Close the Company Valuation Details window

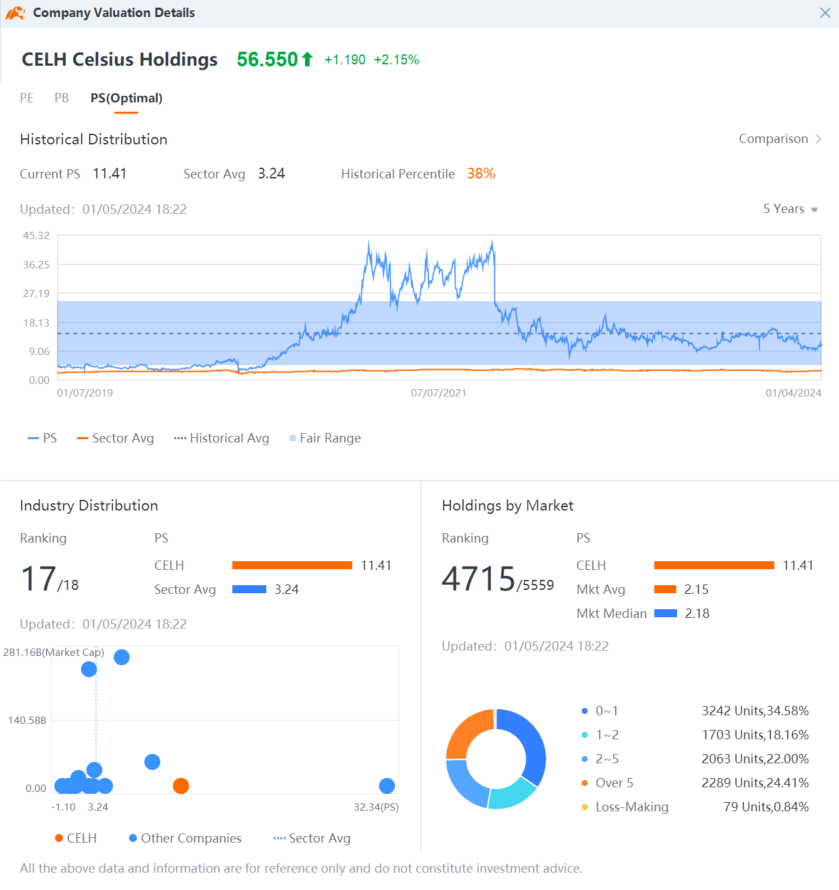tap(825, 12)
